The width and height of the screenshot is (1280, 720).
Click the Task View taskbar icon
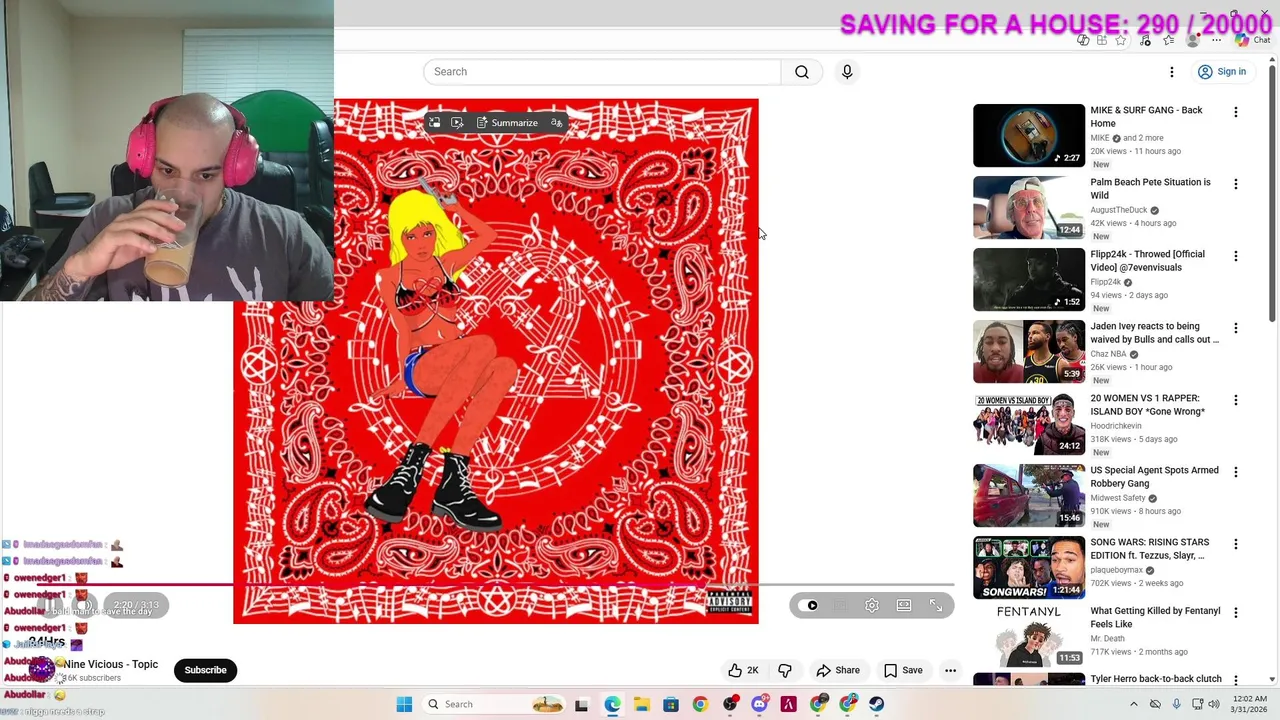pyautogui.click(x=581, y=704)
